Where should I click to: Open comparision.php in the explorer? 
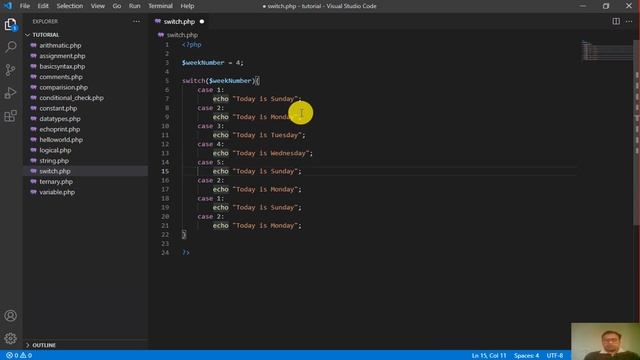click(x=64, y=87)
